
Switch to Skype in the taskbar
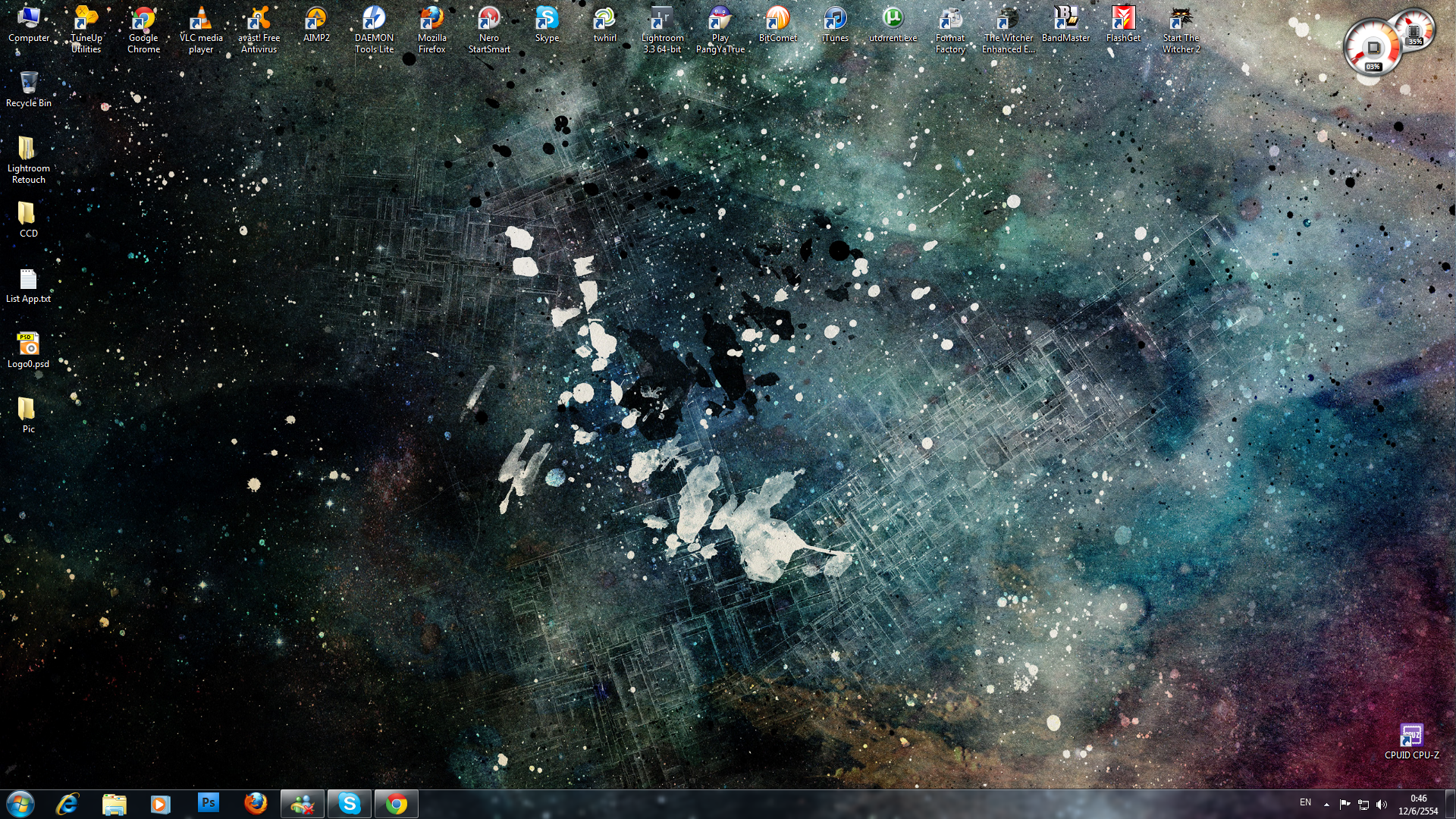pos(349,803)
